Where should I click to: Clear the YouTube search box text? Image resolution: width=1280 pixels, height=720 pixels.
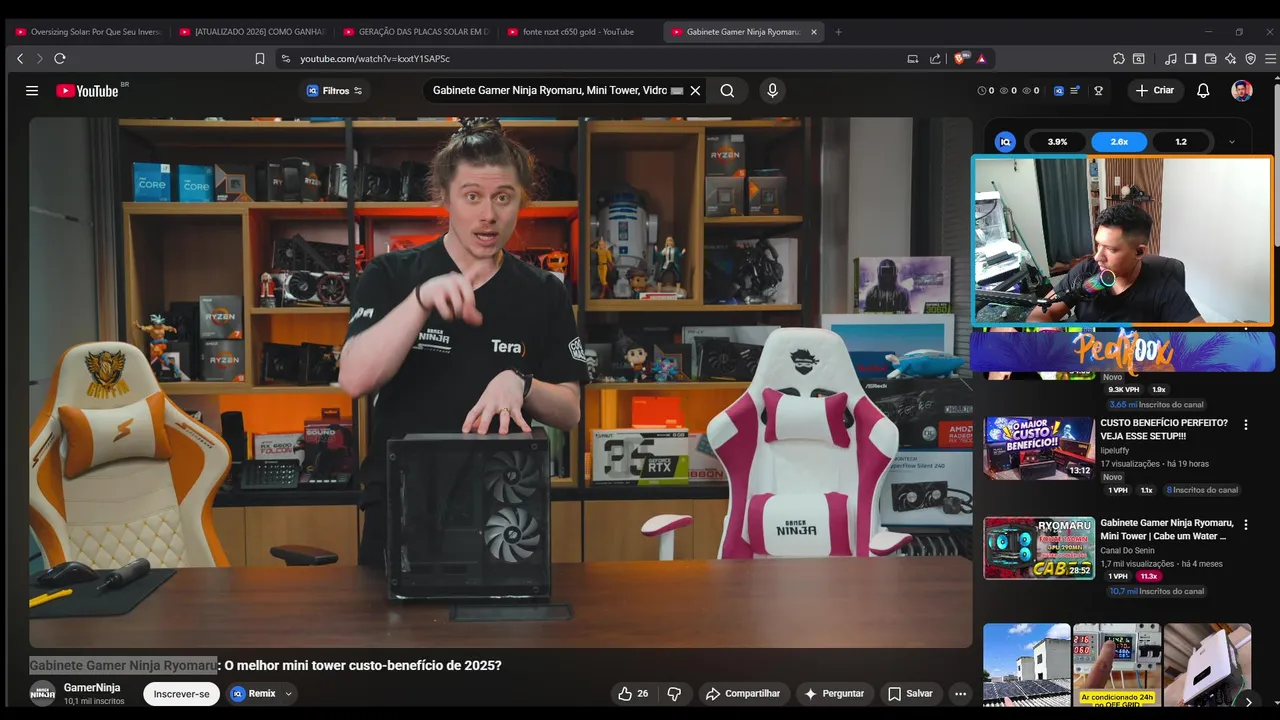[x=695, y=91]
